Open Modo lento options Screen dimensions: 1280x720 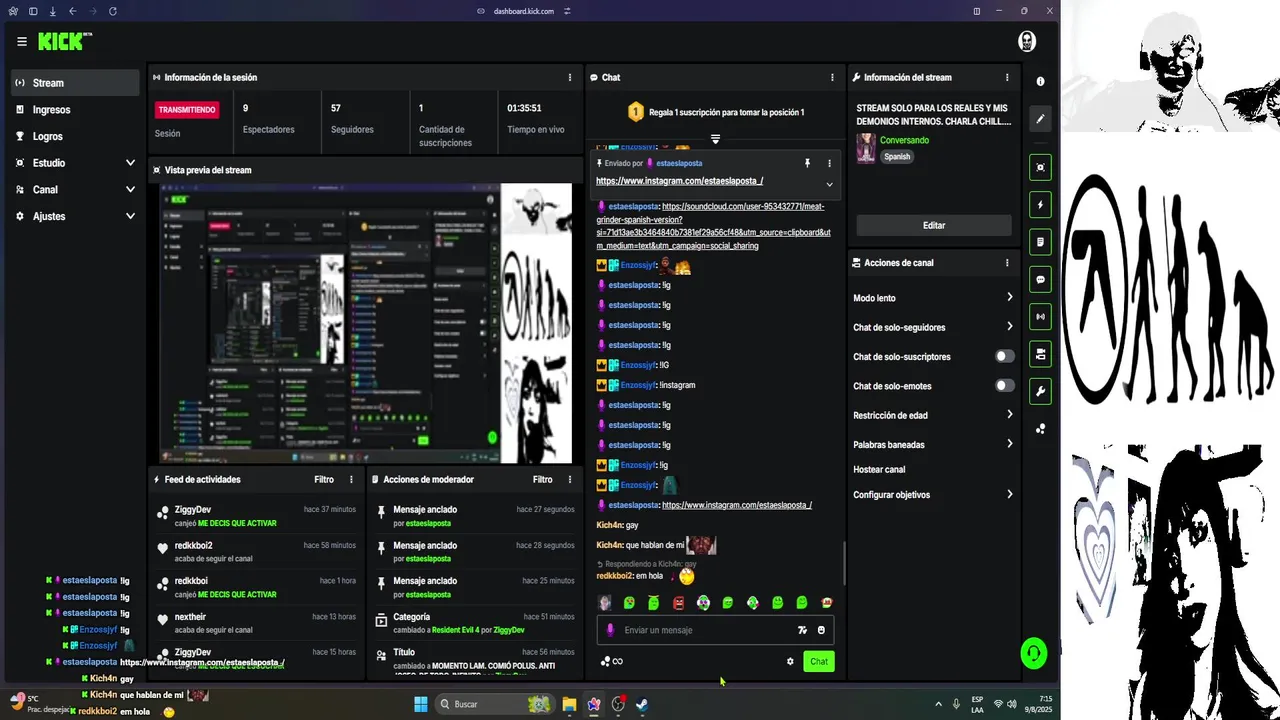(933, 298)
